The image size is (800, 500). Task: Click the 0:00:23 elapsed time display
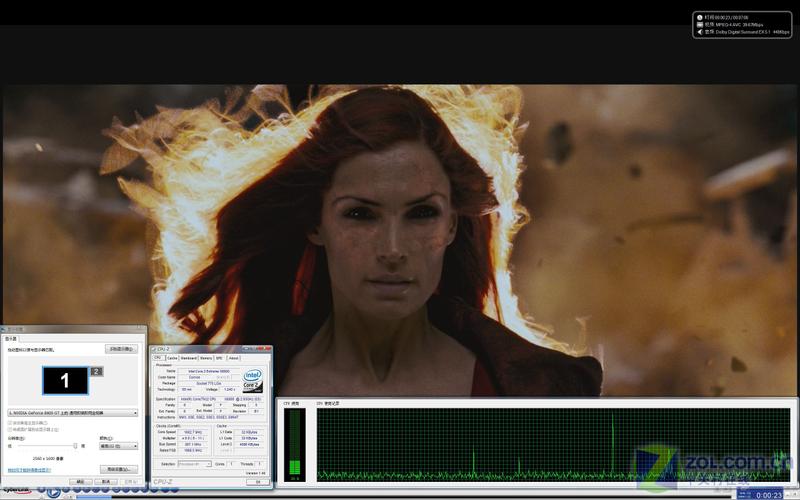pos(768,495)
